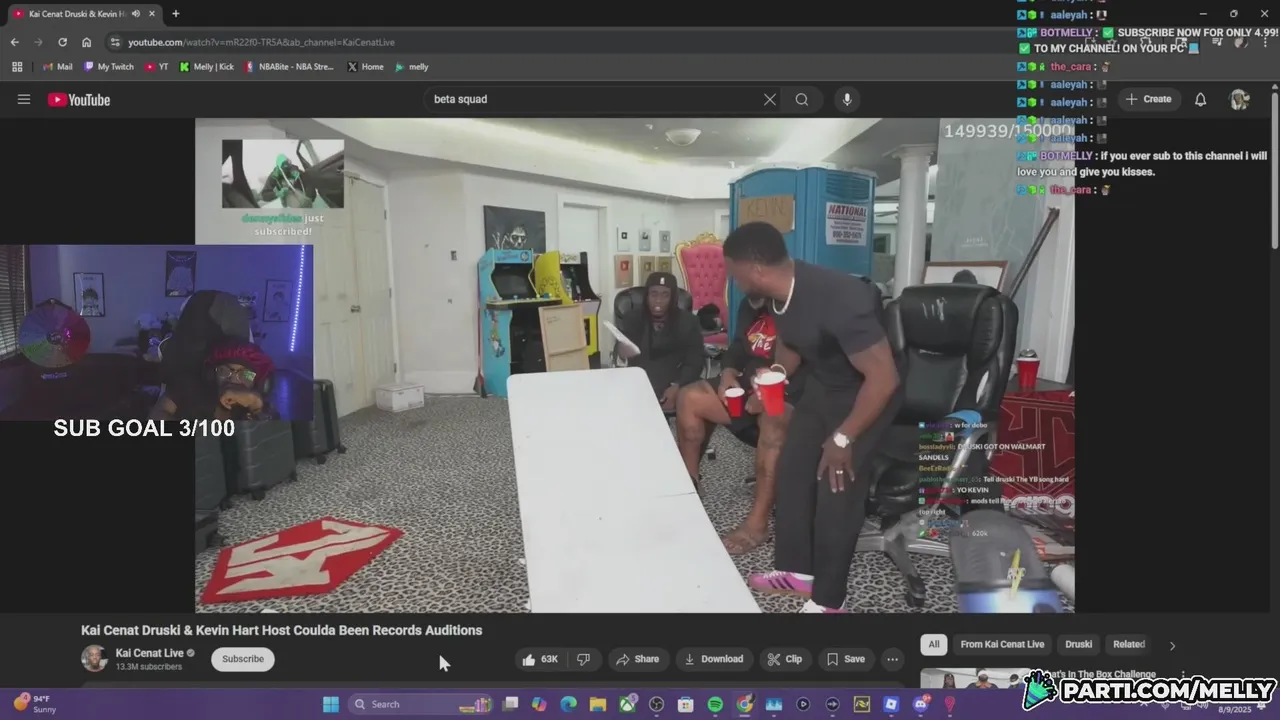Open options for the In The Box Challenge video
This screenshot has width=1280, height=720.
click(x=1185, y=675)
